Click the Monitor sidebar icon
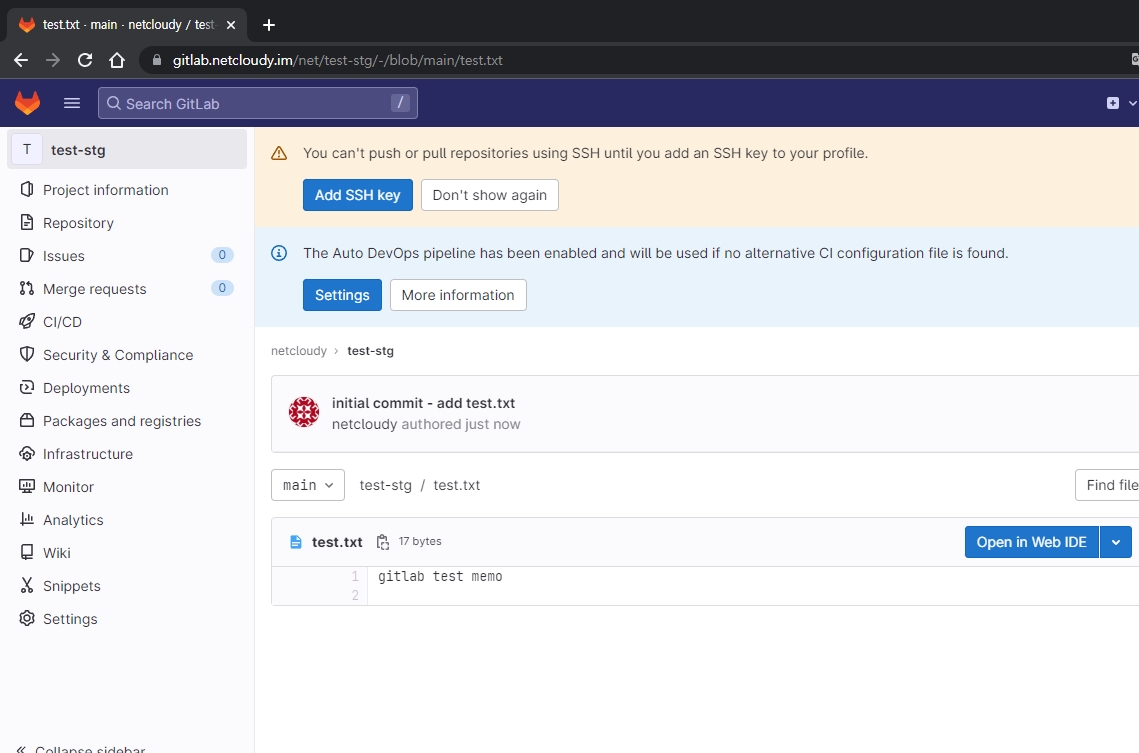The height and width of the screenshot is (753, 1139). click(x=27, y=487)
